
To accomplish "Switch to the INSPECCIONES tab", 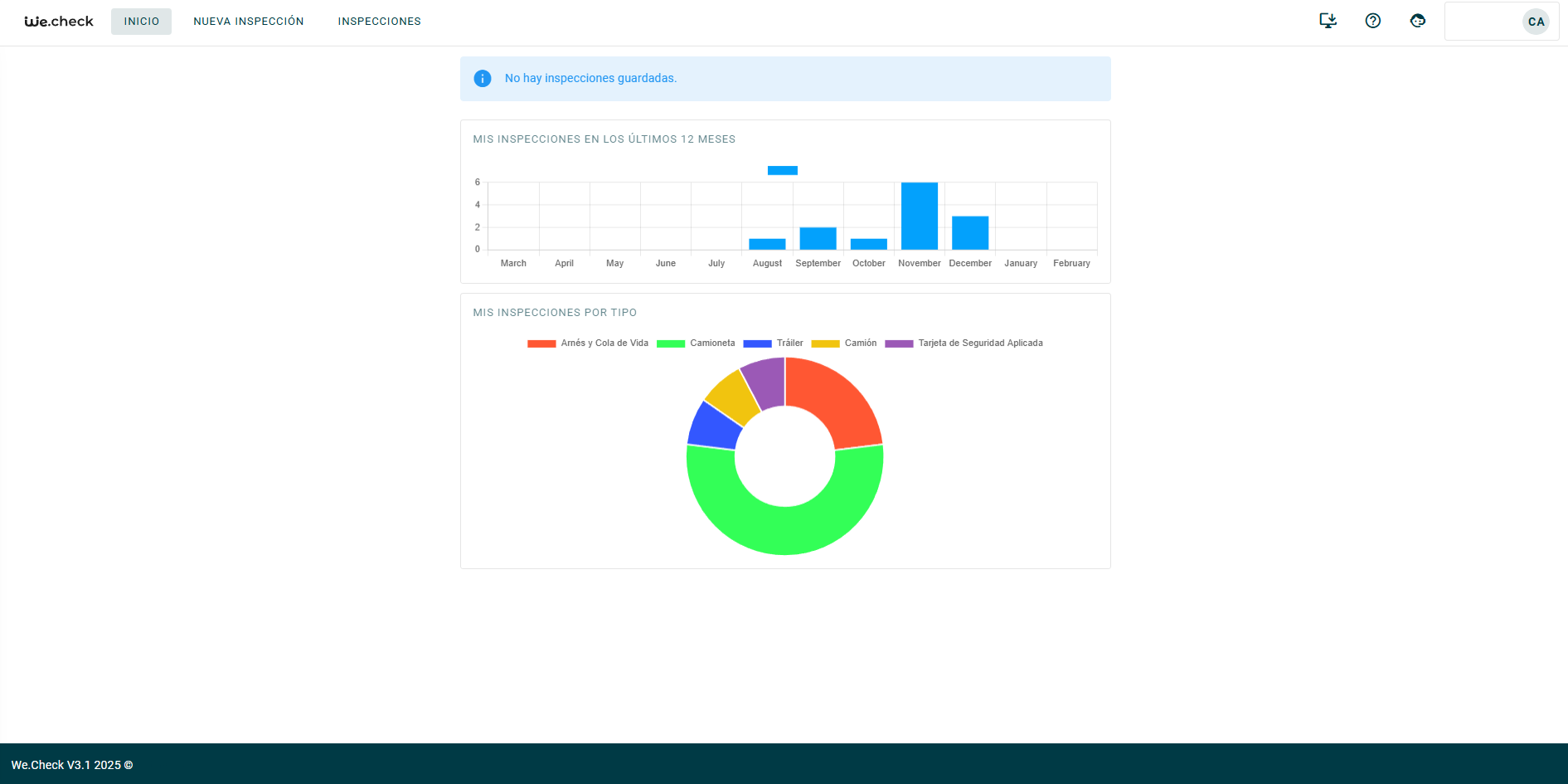I will [379, 22].
